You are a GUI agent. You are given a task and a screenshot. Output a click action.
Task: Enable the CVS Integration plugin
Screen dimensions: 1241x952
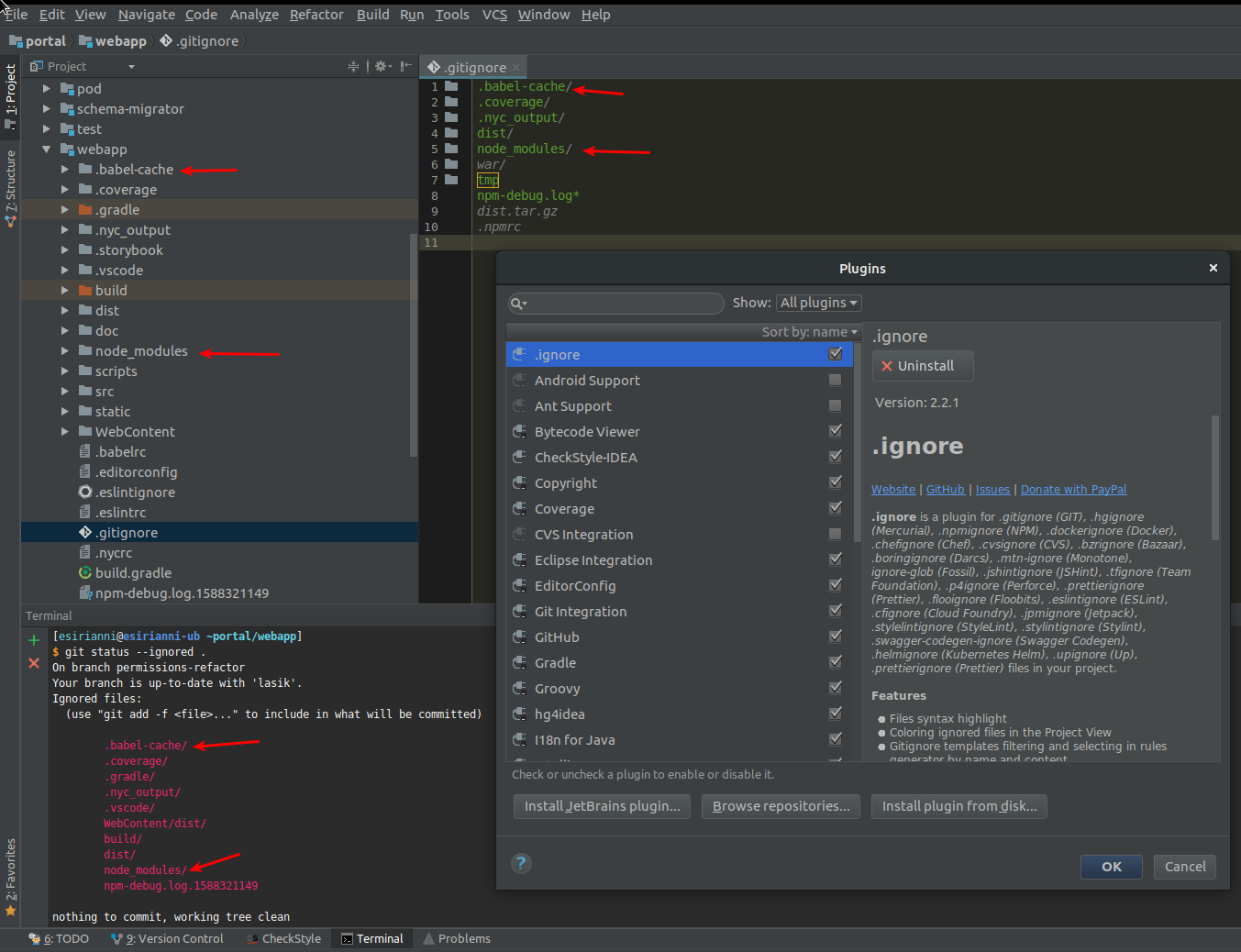835,533
